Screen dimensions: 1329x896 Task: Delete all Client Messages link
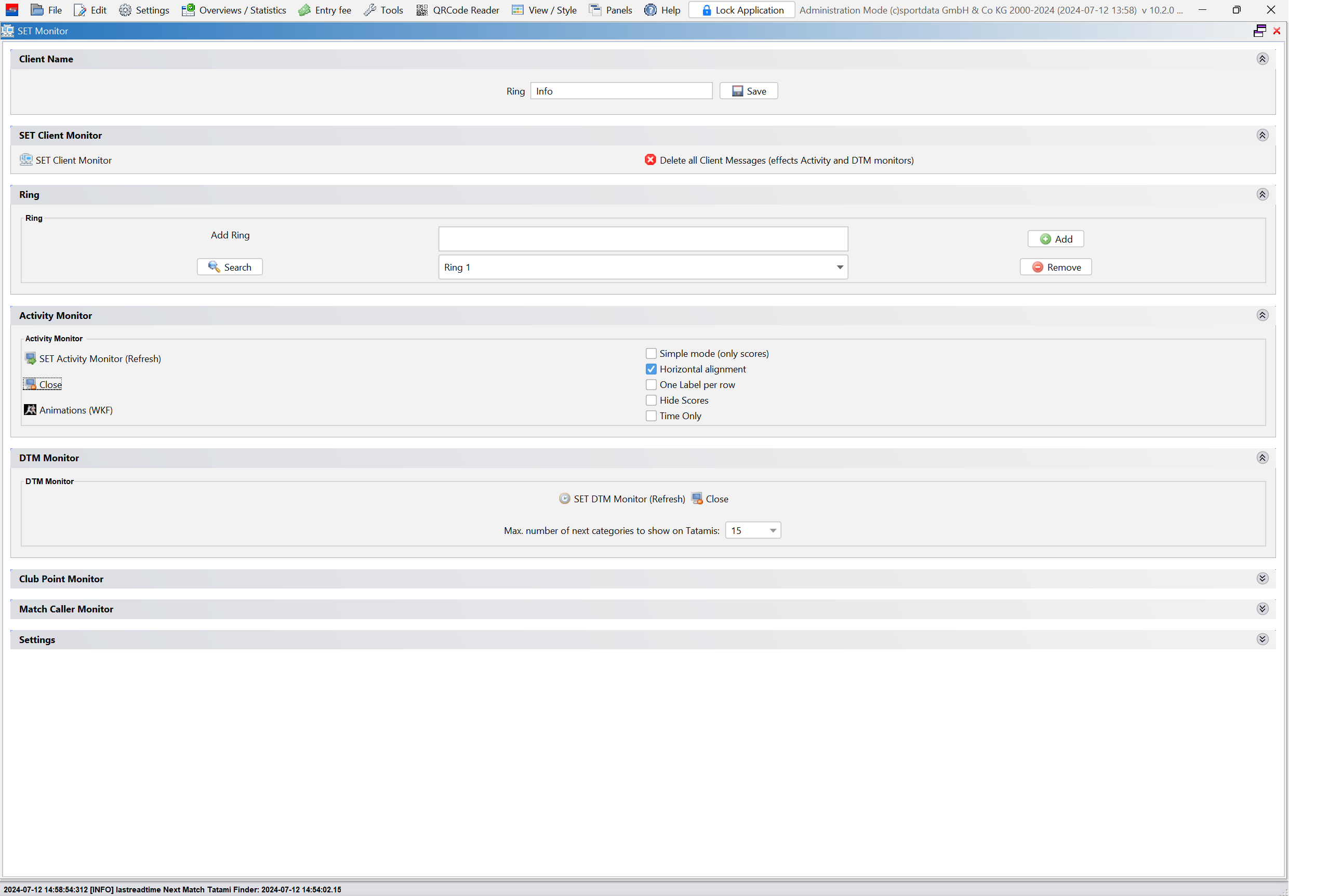tap(787, 161)
